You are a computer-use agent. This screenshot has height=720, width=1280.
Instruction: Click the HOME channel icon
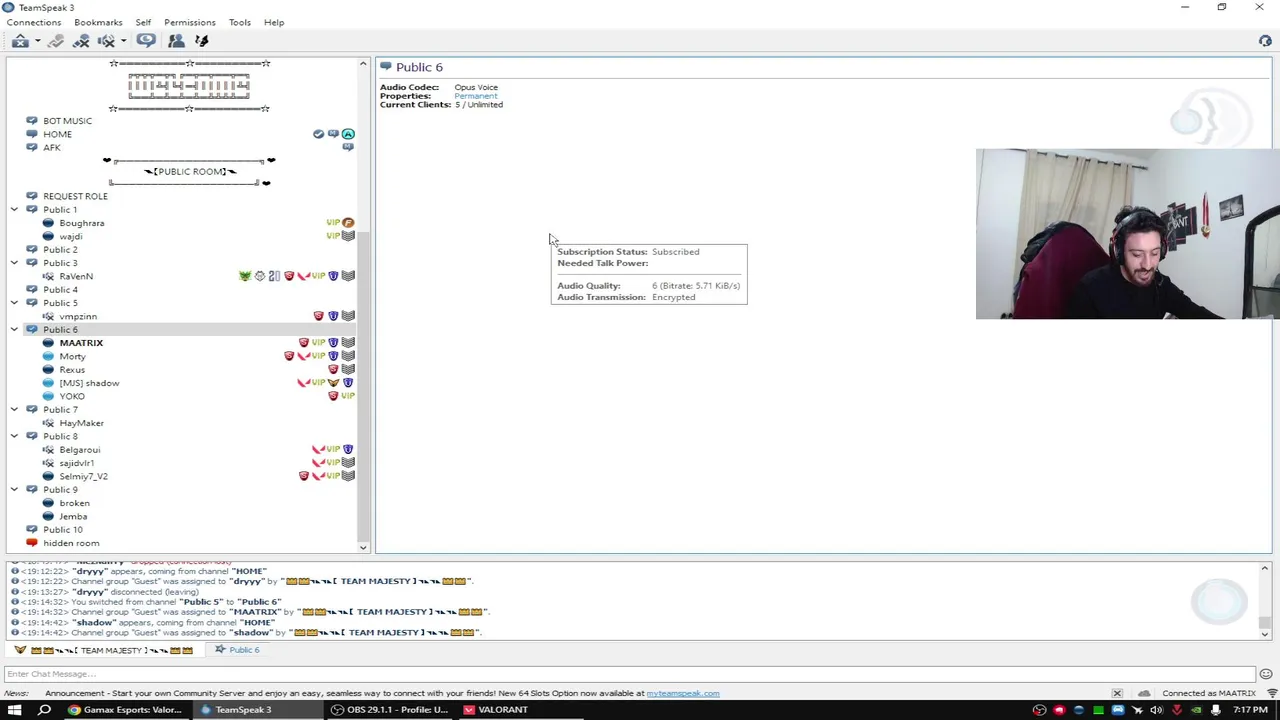32,134
